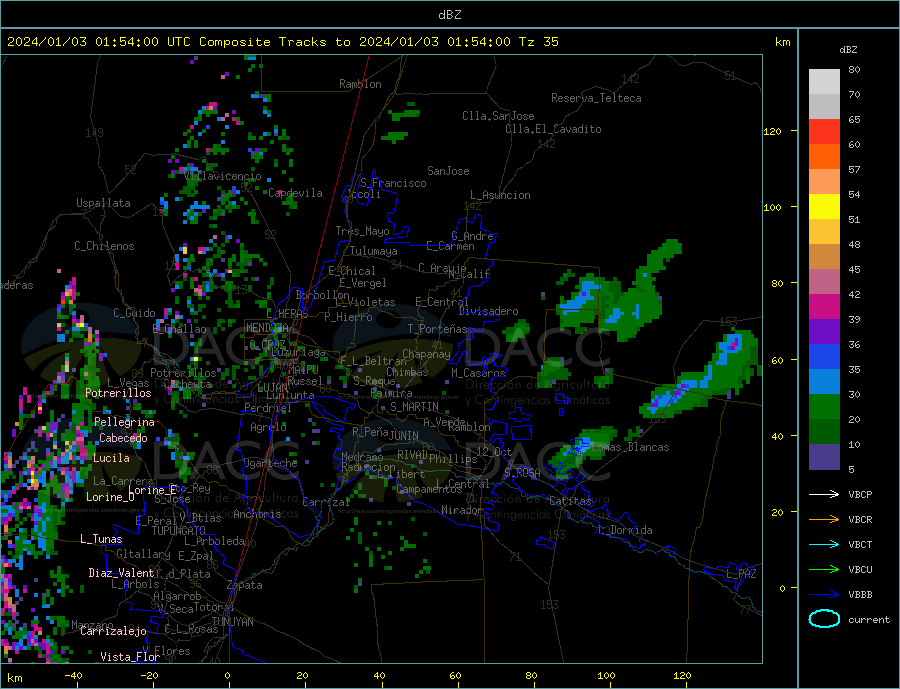
Task: Click the 'Carrizal' map label
Action: coord(325,502)
